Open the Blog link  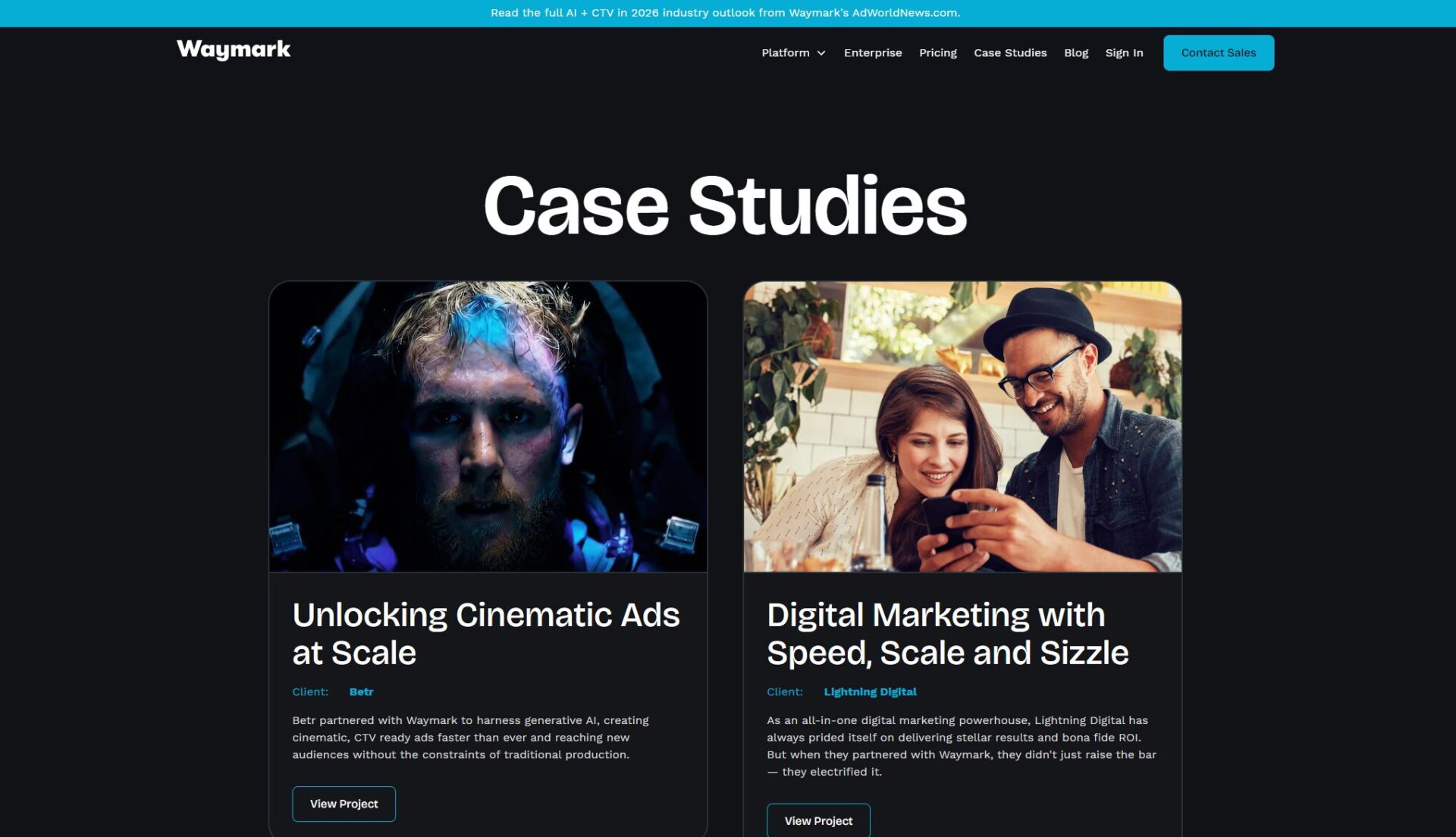1075,53
